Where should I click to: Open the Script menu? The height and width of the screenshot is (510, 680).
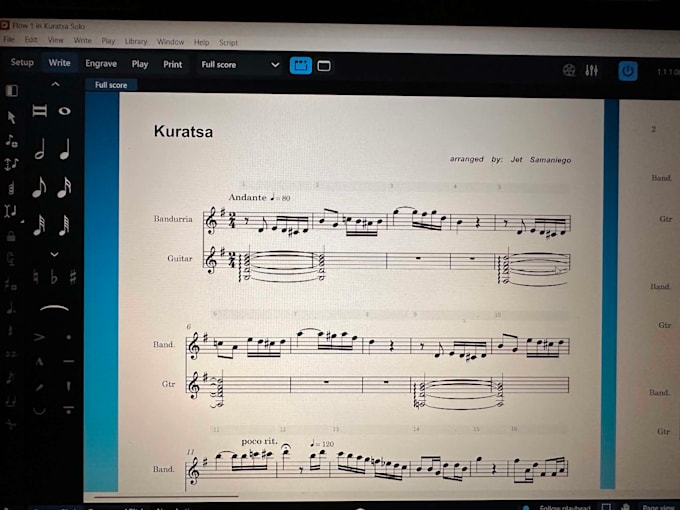(x=228, y=42)
